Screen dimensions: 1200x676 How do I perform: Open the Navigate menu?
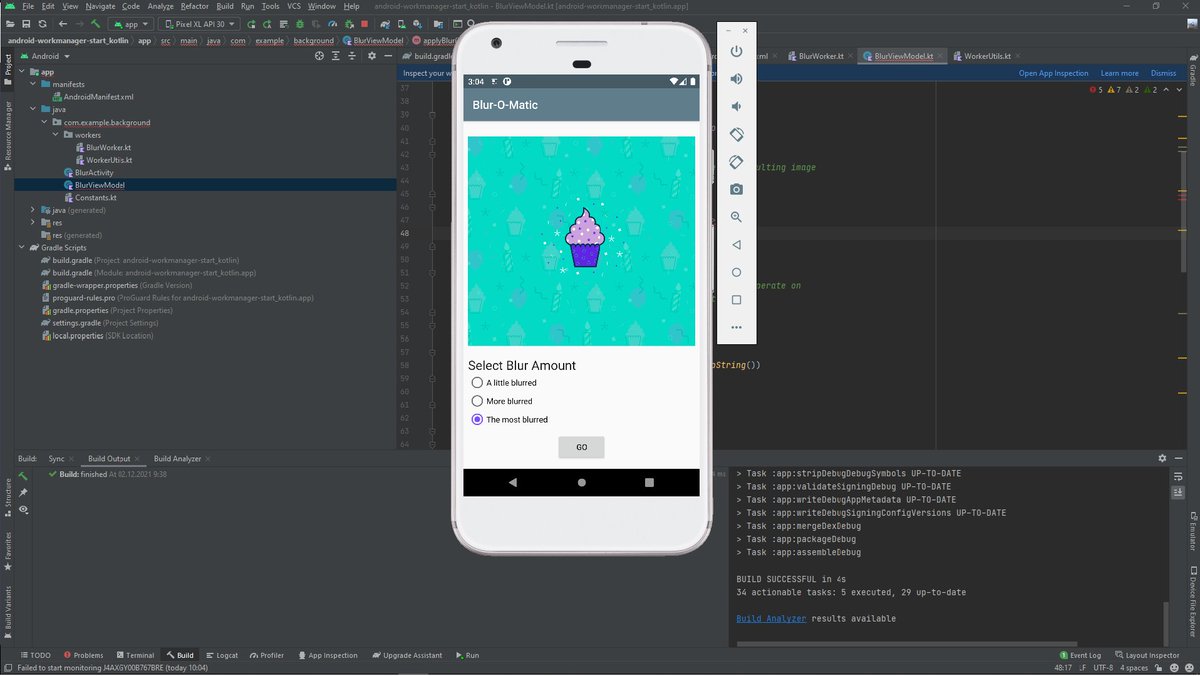tap(99, 6)
